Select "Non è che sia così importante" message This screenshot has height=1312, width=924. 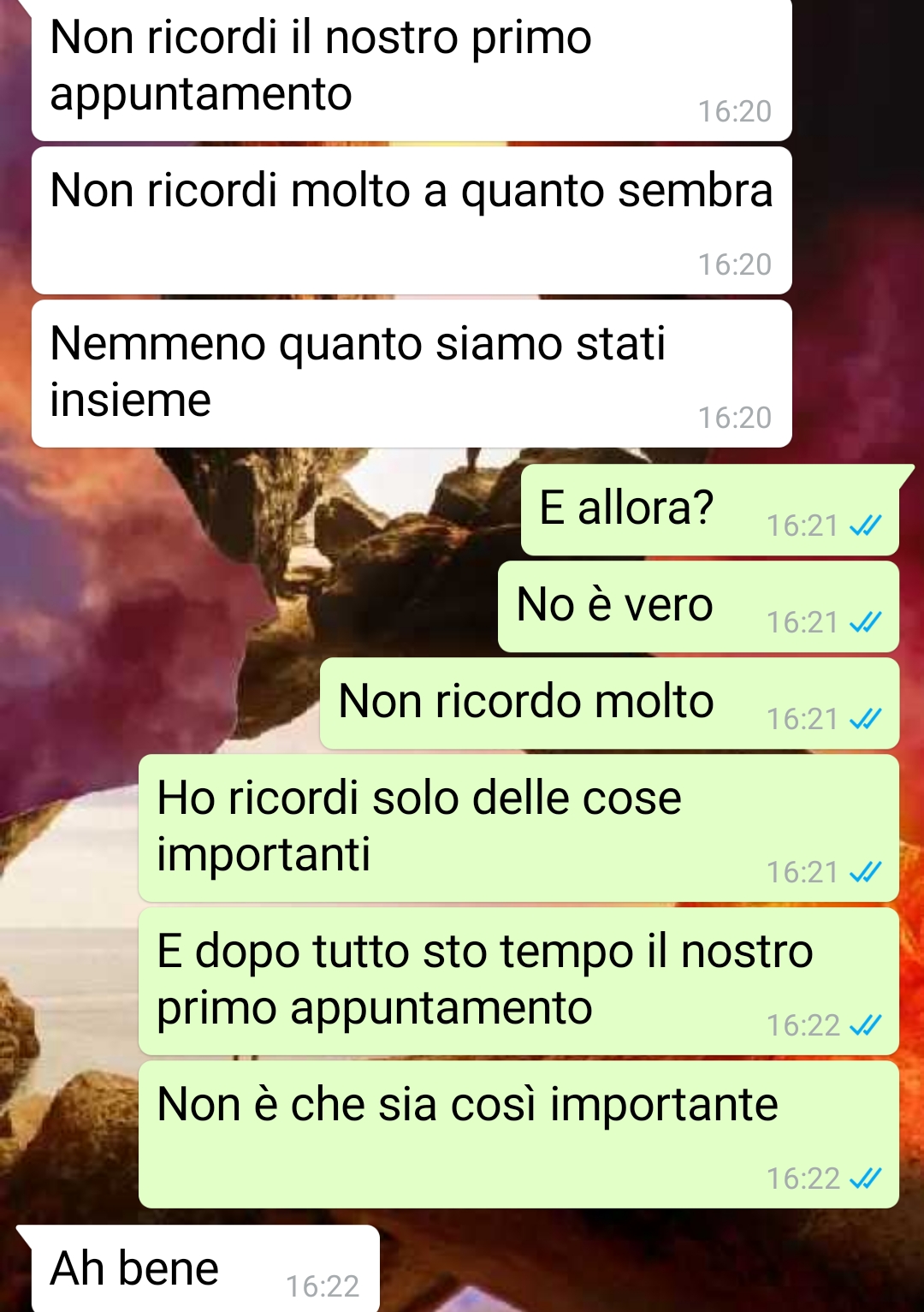coord(518,1135)
